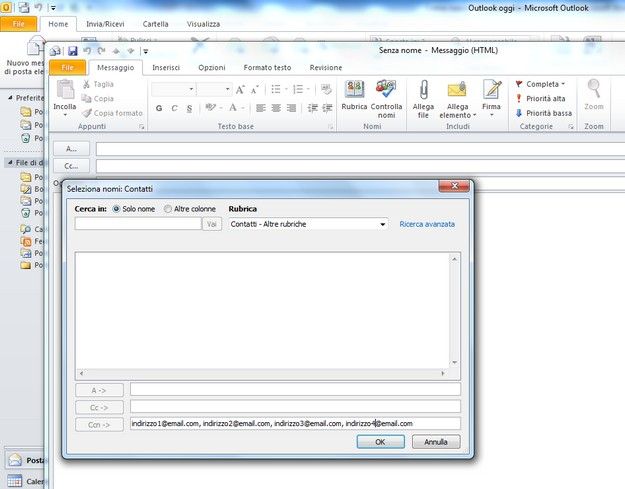Open the Formato testo tab
The image size is (625, 489).
pos(267,67)
